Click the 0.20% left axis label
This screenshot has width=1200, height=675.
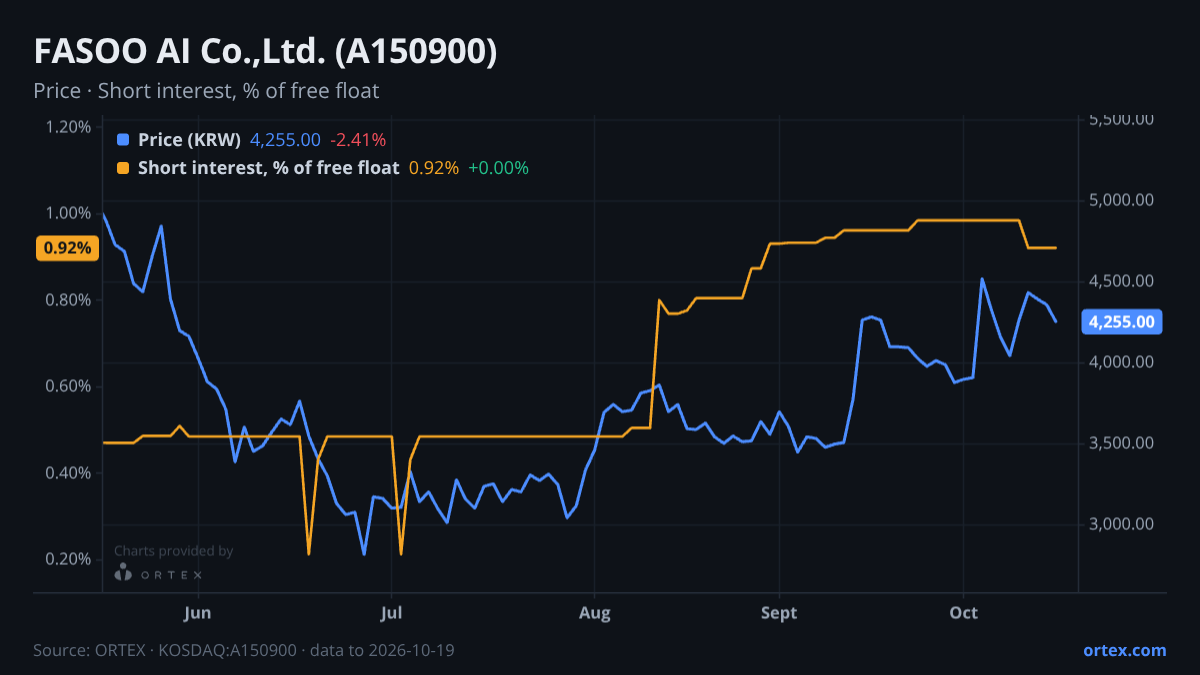coord(68,559)
